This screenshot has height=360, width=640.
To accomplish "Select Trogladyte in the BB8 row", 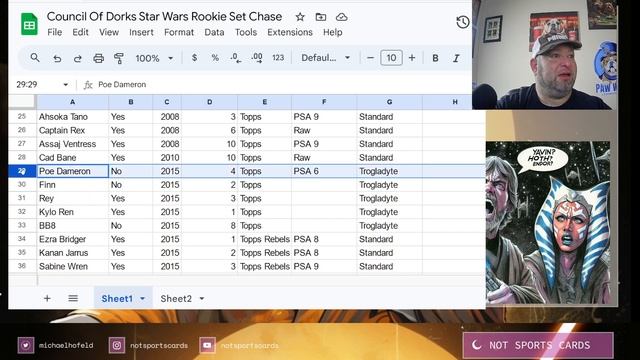I will click(x=389, y=225).
